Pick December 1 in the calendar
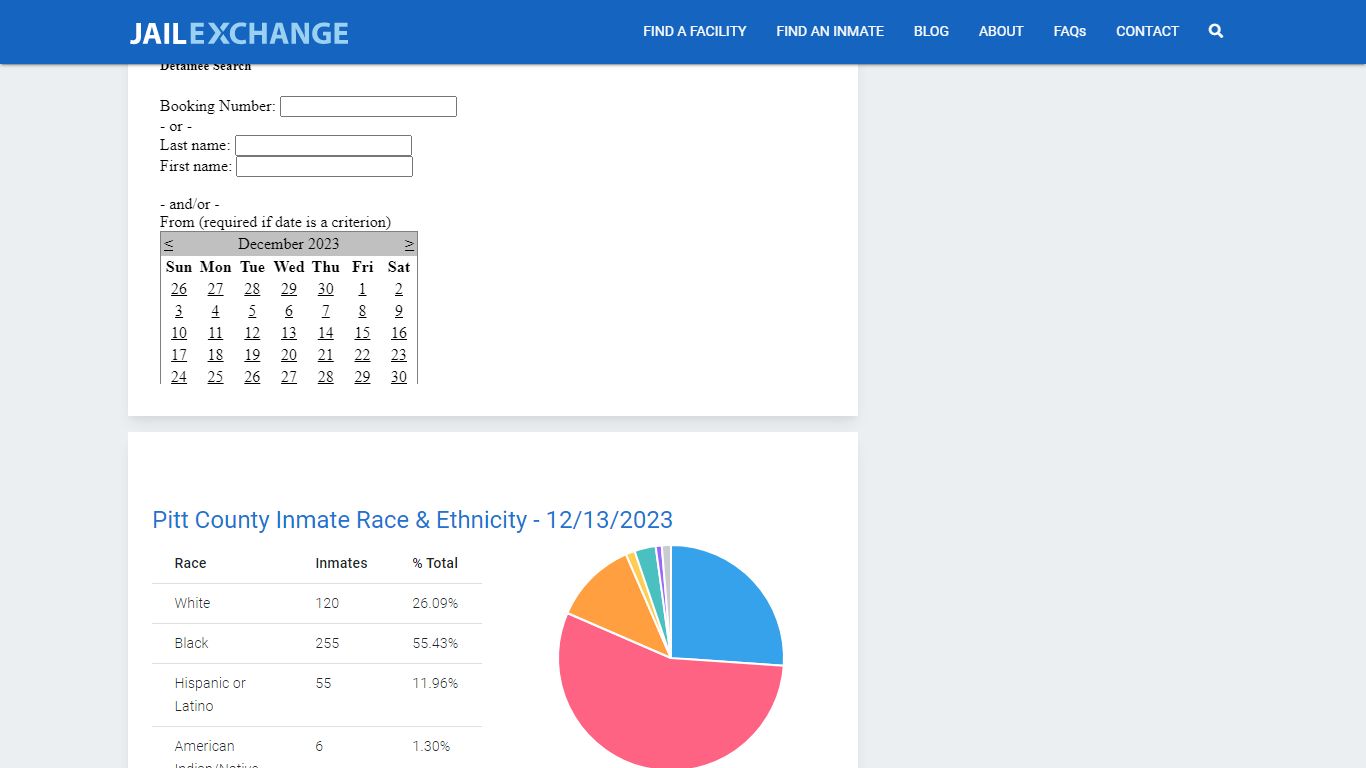Viewport: 1366px width, 768px height. coord(362,289)
